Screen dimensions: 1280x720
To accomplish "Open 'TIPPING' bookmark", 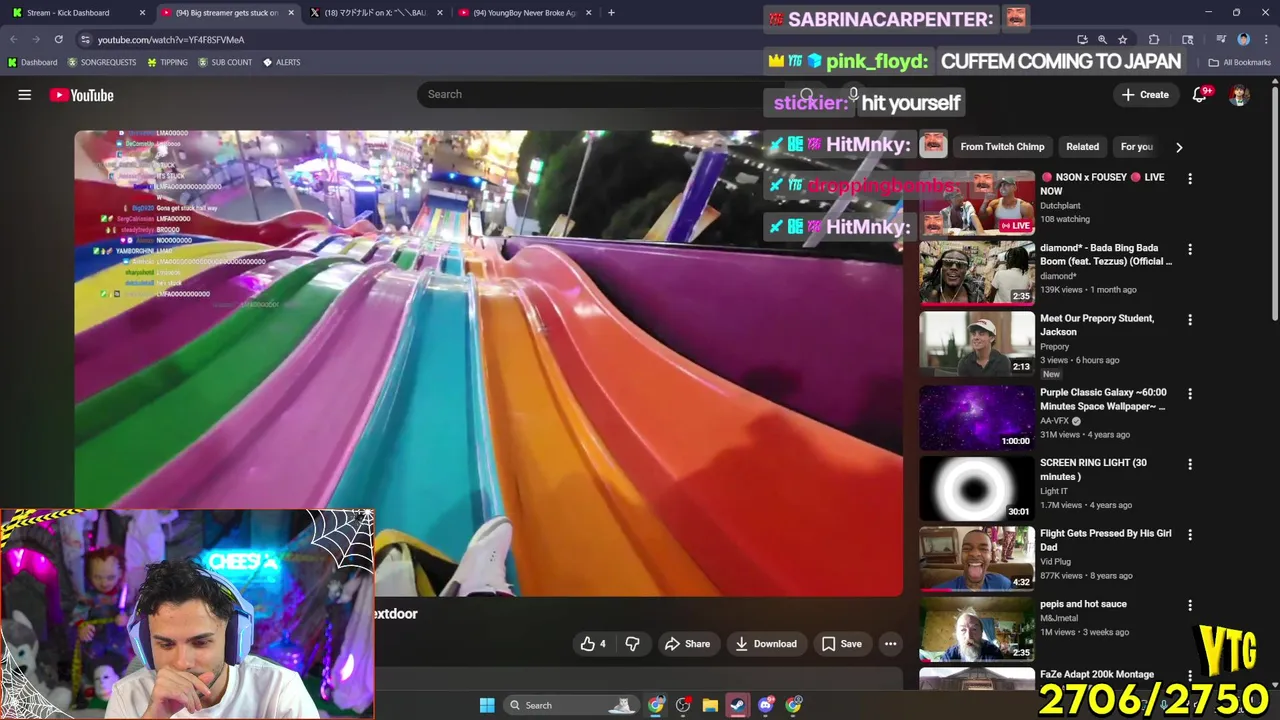I will 167,62.
